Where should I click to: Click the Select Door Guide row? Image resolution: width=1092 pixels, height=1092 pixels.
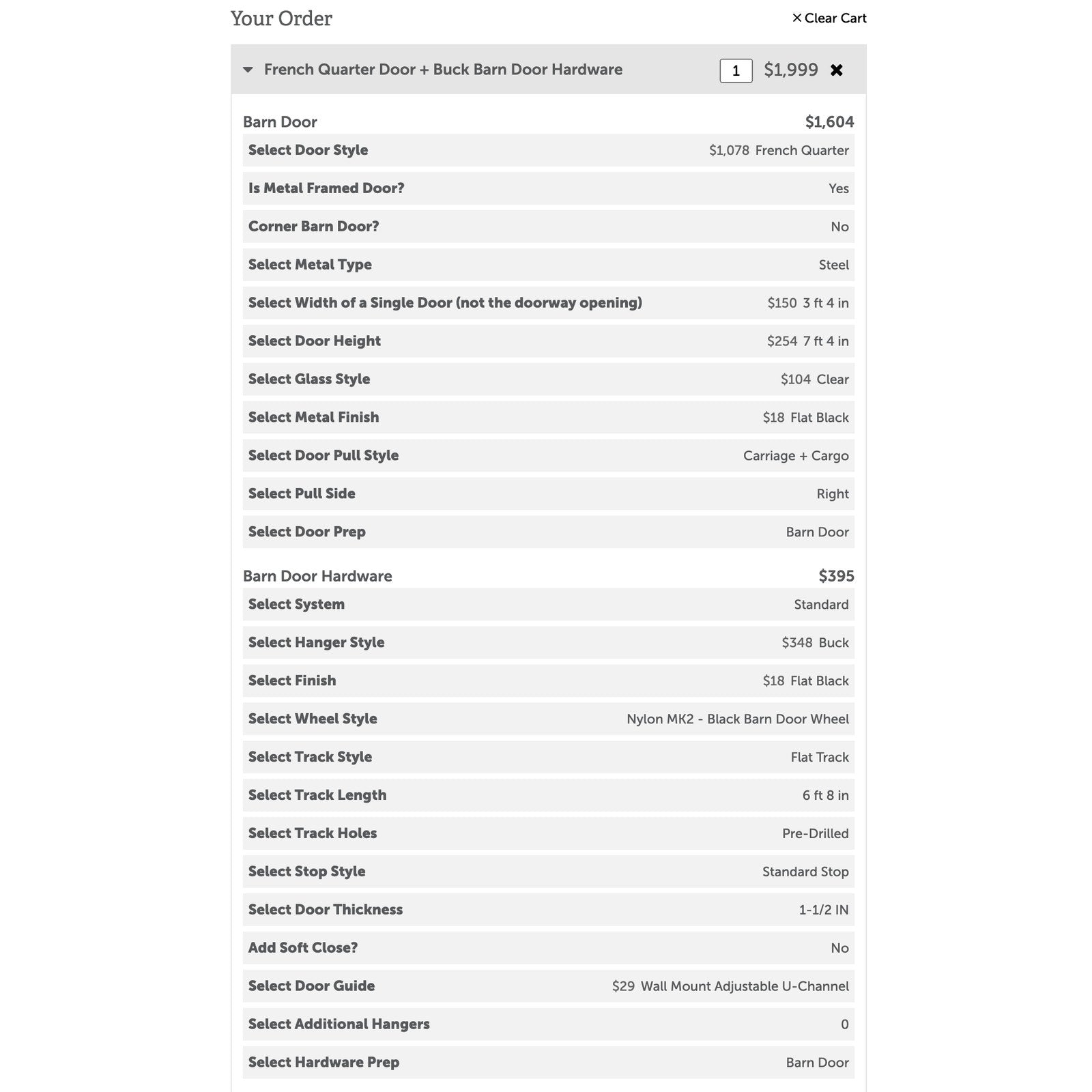pos(549,986)
